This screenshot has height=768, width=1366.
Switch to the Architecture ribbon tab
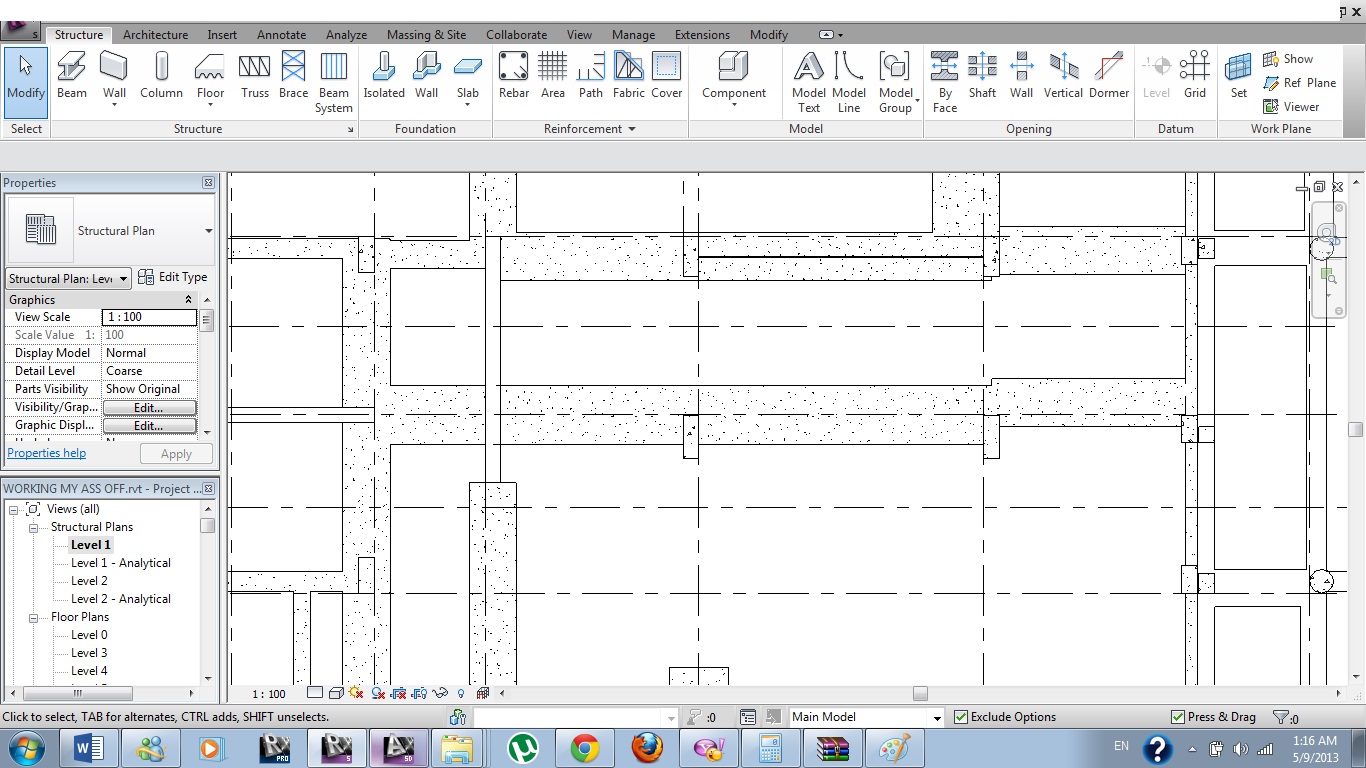pos(155,34)
